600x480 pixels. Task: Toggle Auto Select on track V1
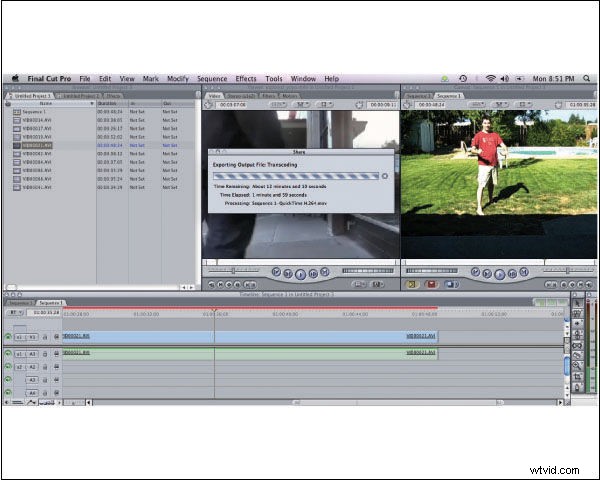[56, 337]
